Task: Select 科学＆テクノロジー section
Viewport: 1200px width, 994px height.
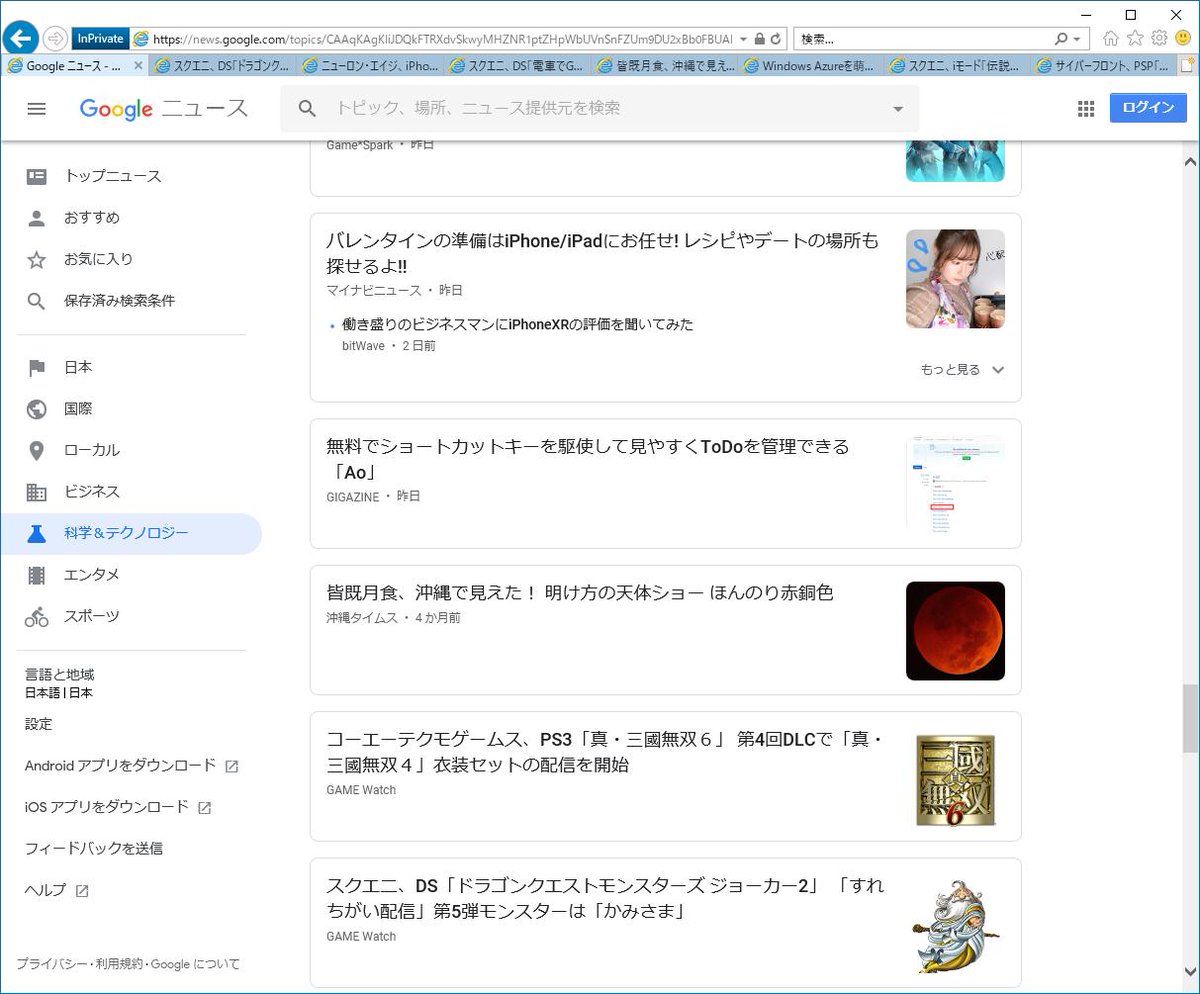Action: coord(131,534)
